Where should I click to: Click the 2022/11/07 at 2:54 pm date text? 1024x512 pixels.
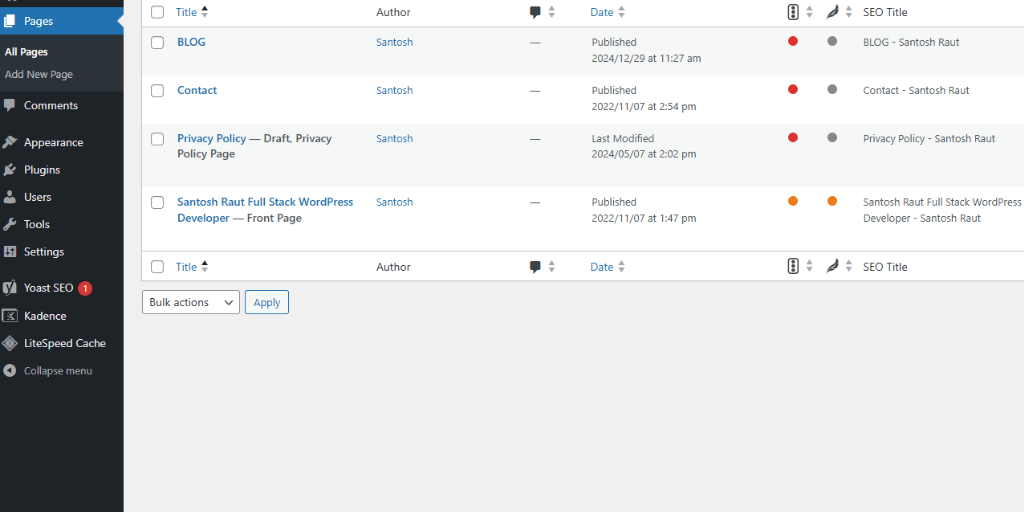click(644, 106)
